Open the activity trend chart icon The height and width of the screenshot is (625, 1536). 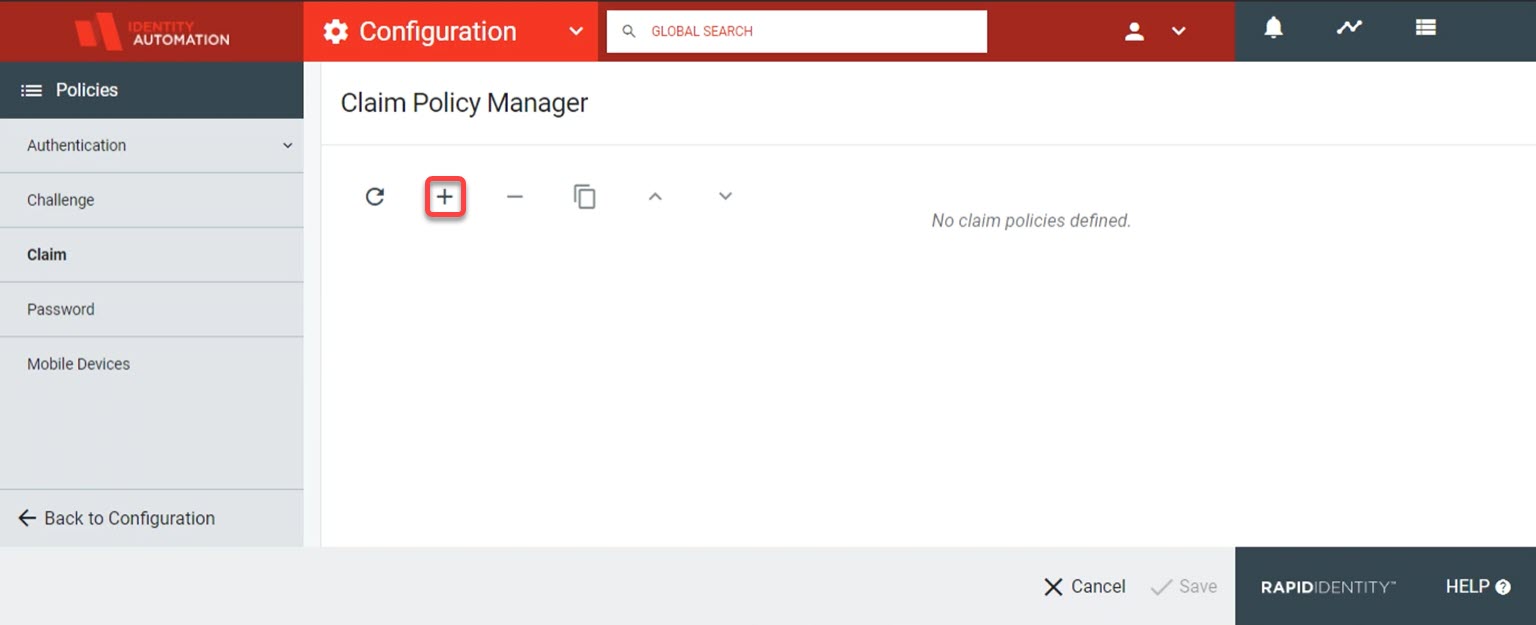click(x=1349, y=29)
